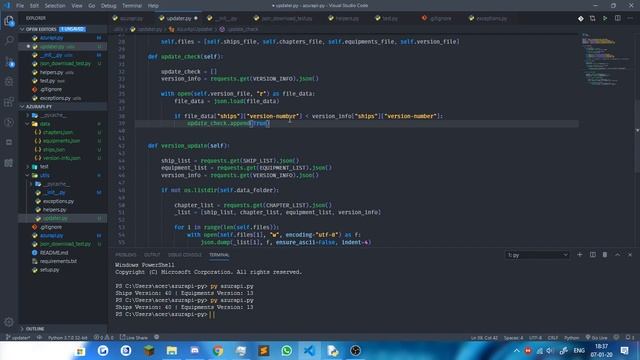Viewport: 640px width, 360px height.
Task: Expand the Outline section
Action: (x=63, y=329)
